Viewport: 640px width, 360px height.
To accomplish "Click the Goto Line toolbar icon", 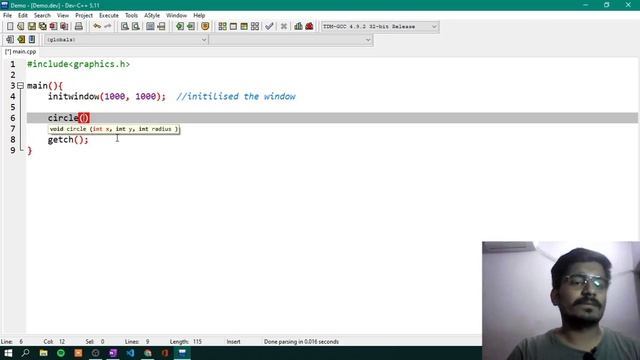I will click(x=161, y=27).
